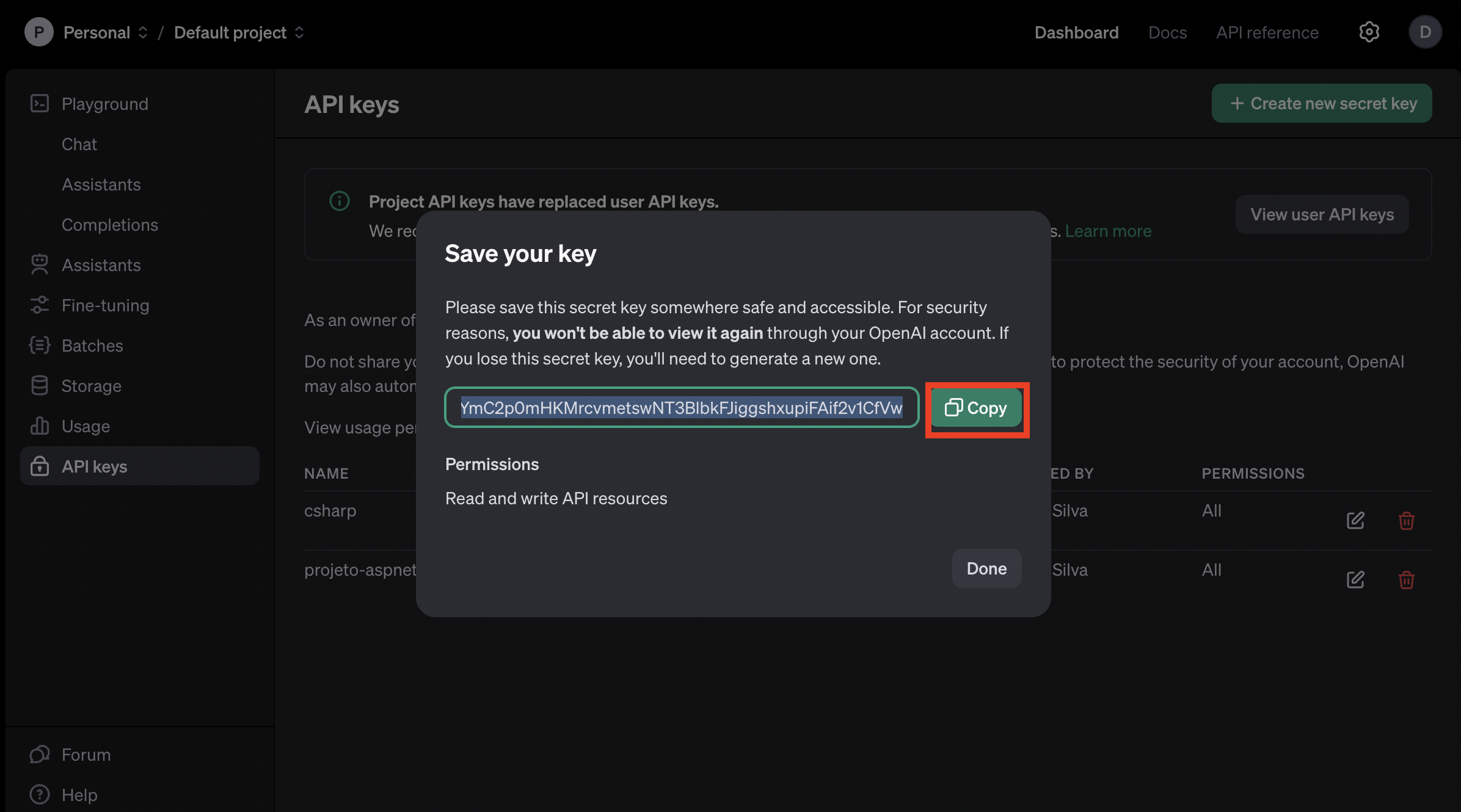Screen dimensions: 1461x812
Task: Open Playground from the sidebar
Action: pos(104,104)
